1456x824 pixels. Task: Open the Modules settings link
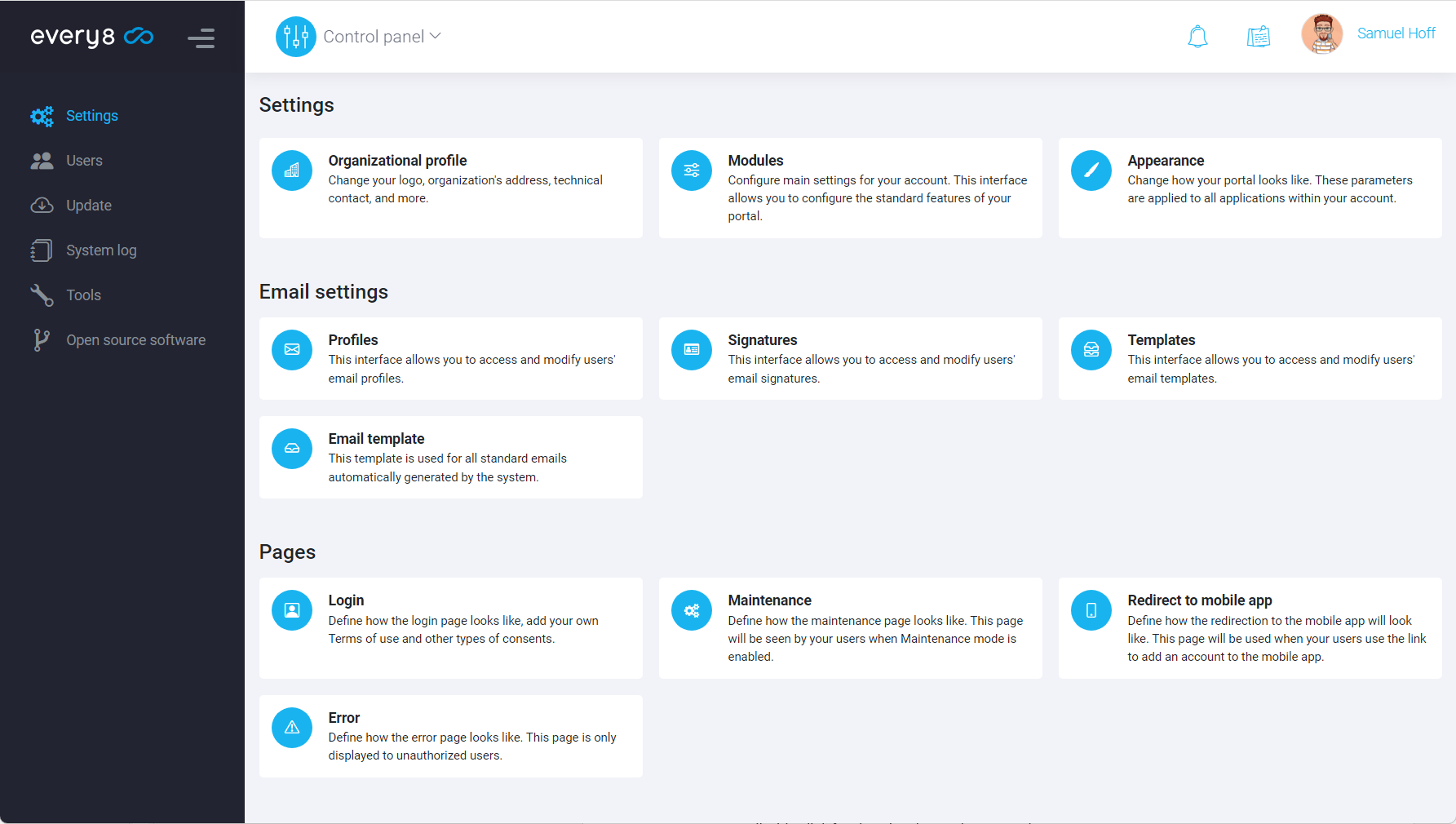(x=755, y=161)
